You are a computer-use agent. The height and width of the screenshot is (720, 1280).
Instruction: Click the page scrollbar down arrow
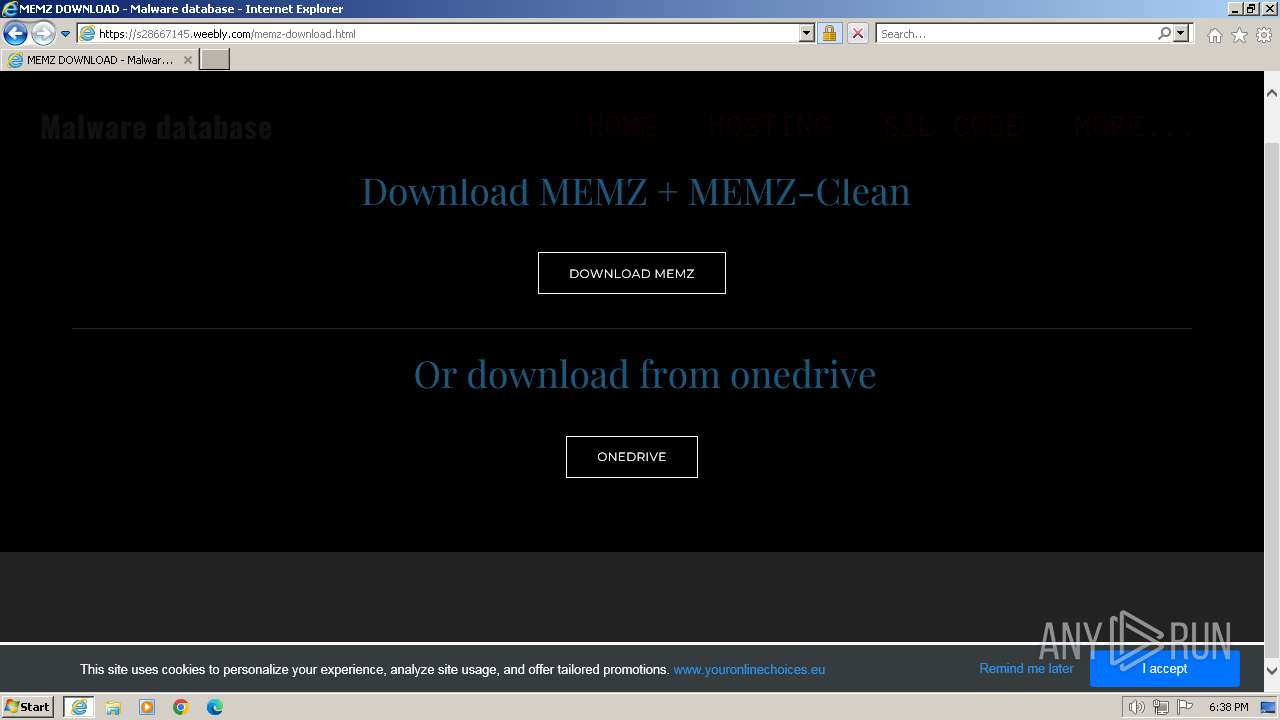1272,670
